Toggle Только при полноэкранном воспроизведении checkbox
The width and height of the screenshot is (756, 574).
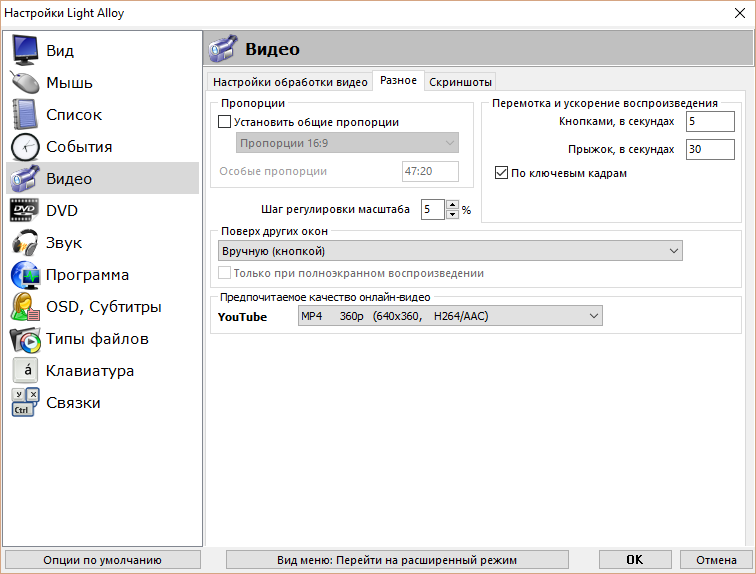[x=224, y=273]
